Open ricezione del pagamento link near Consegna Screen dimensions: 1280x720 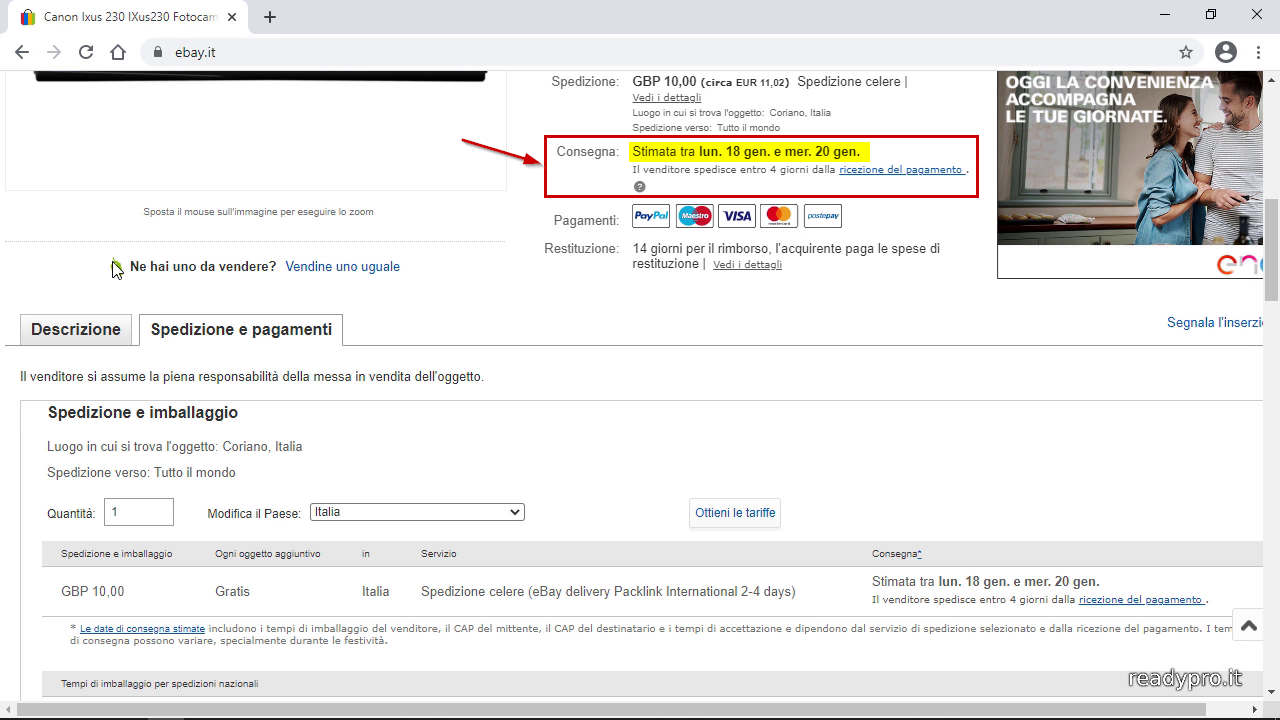coord(901,170)
